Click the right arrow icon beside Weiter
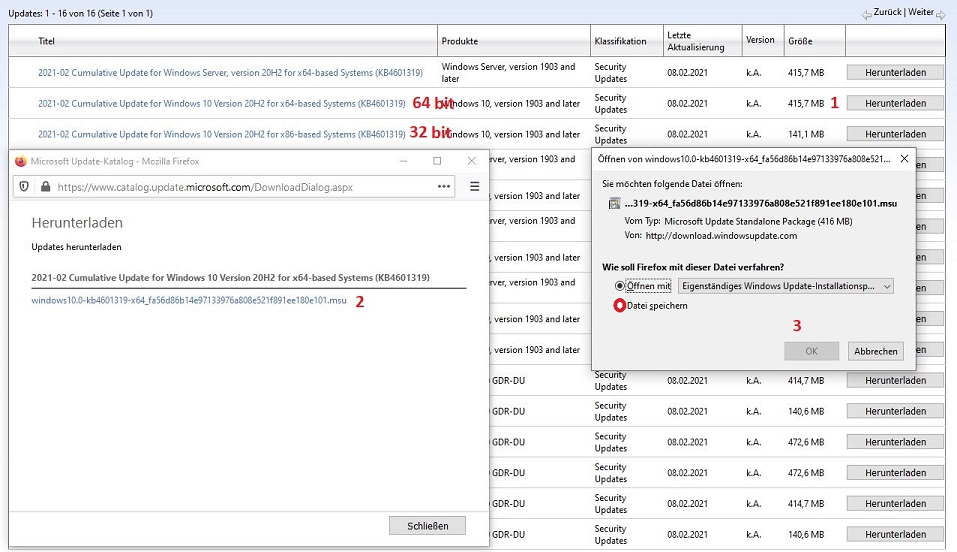This screenshot has height=552, width=957. click(941, 14)
